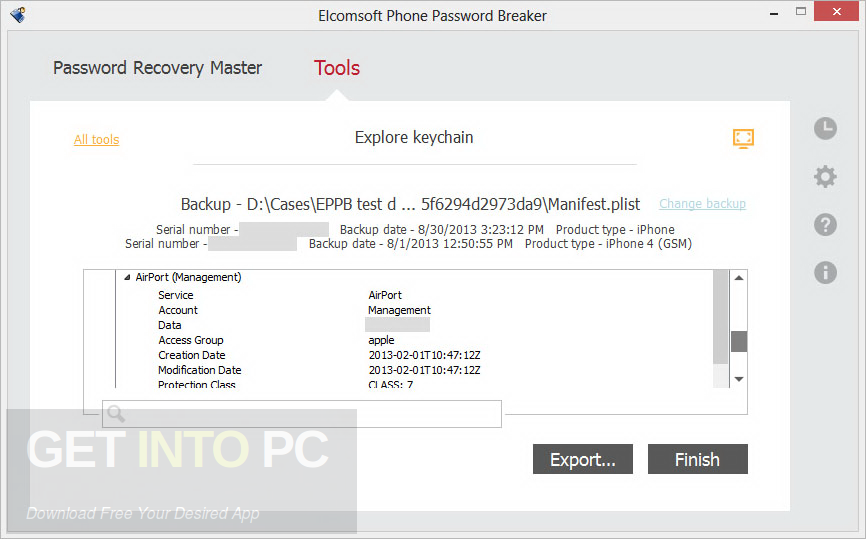Select the Creation Date row label

(x=192, y=355)
